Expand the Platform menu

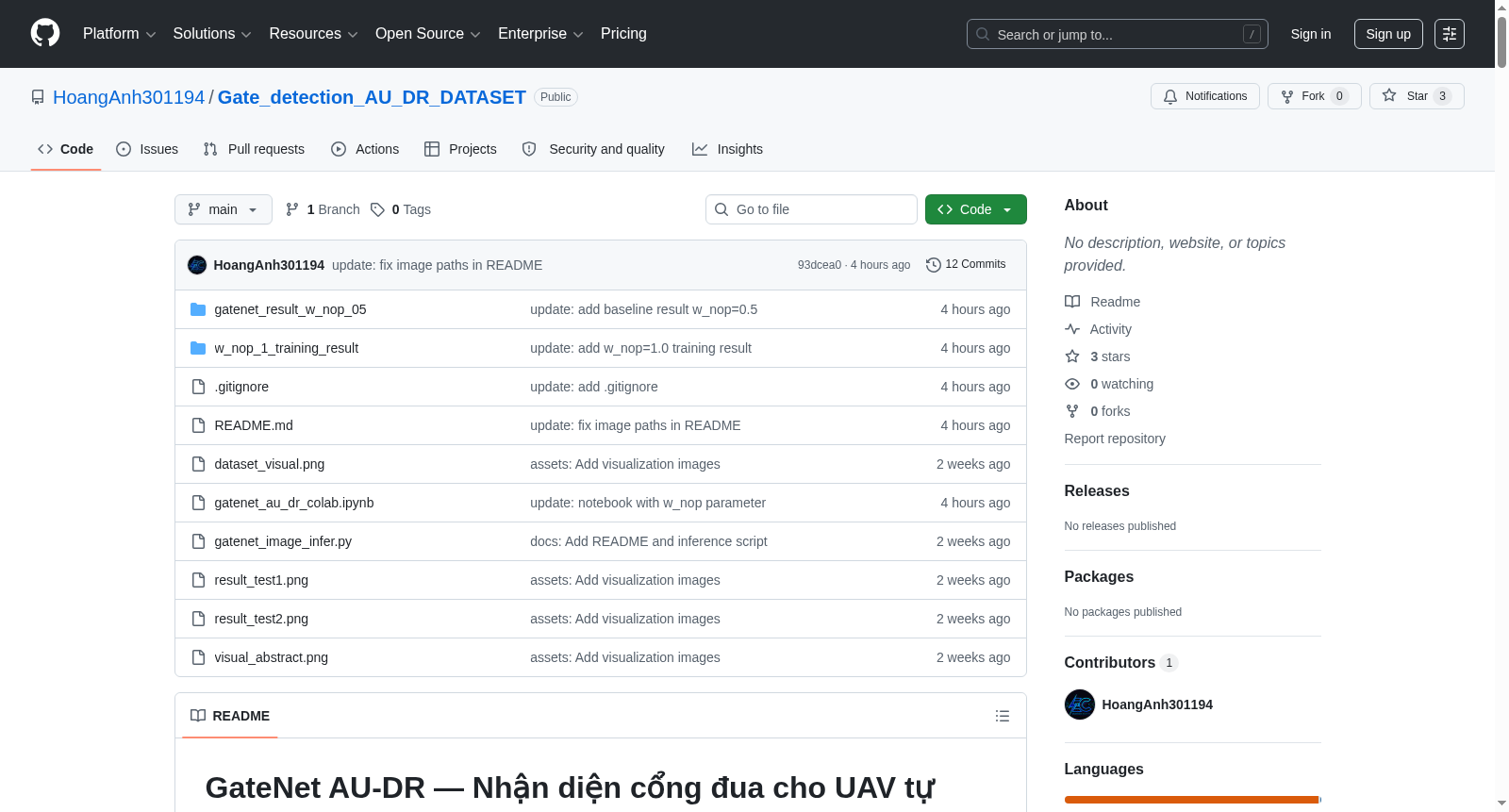point(119,34)
